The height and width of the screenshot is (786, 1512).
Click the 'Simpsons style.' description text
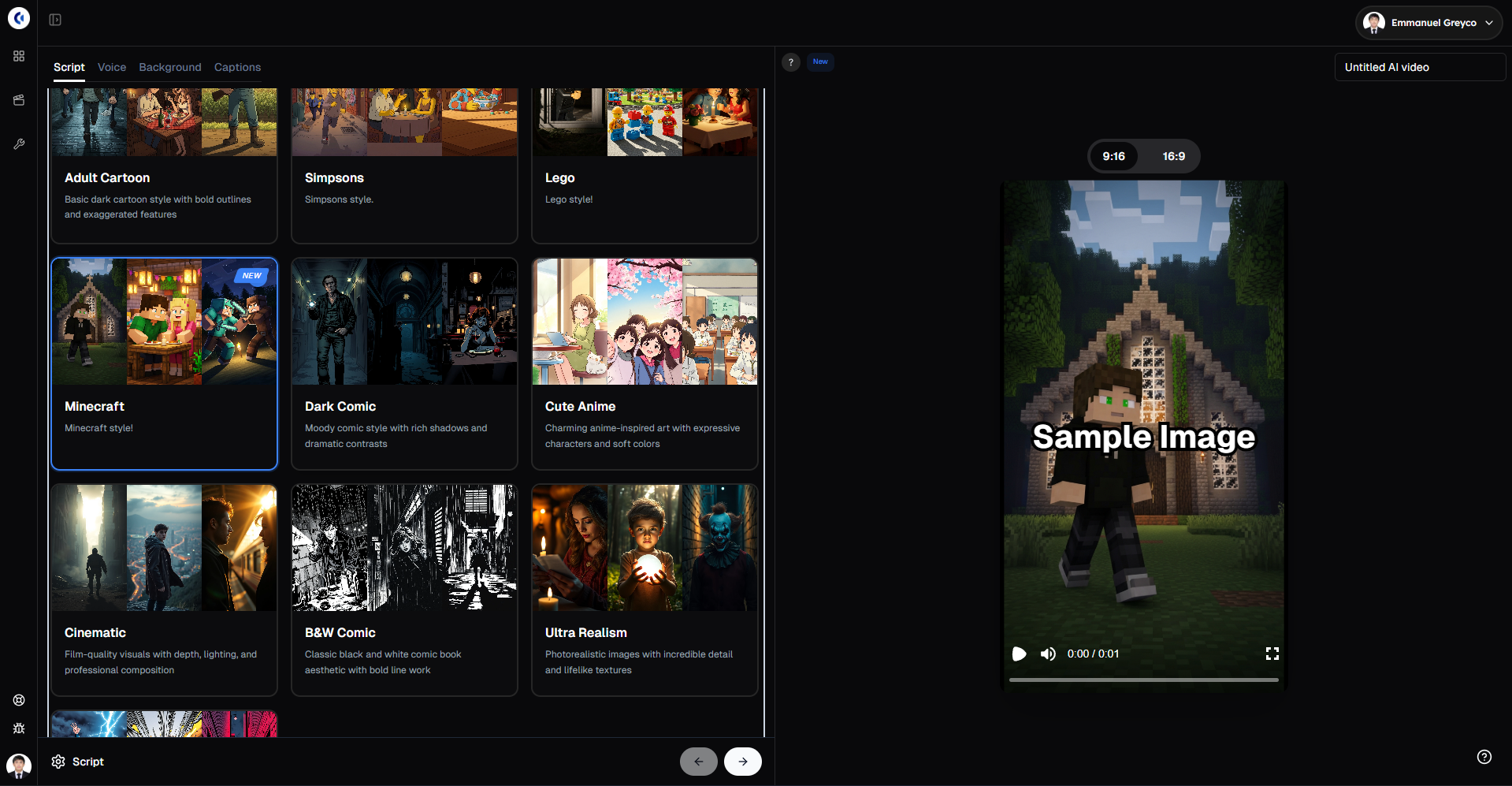[340, 199]
